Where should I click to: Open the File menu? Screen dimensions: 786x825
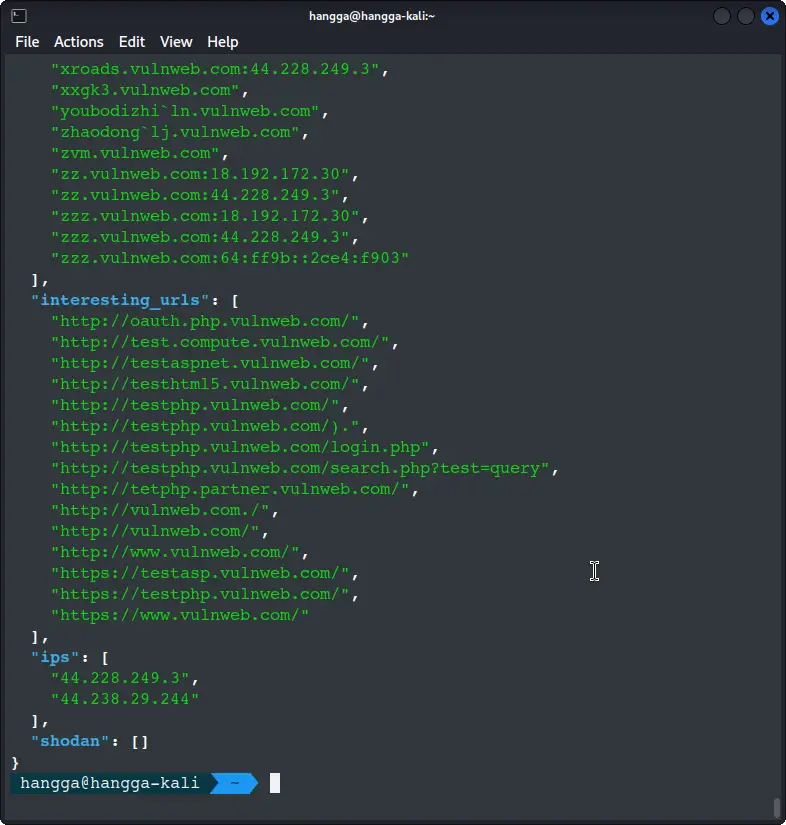[x=27, y=42]
